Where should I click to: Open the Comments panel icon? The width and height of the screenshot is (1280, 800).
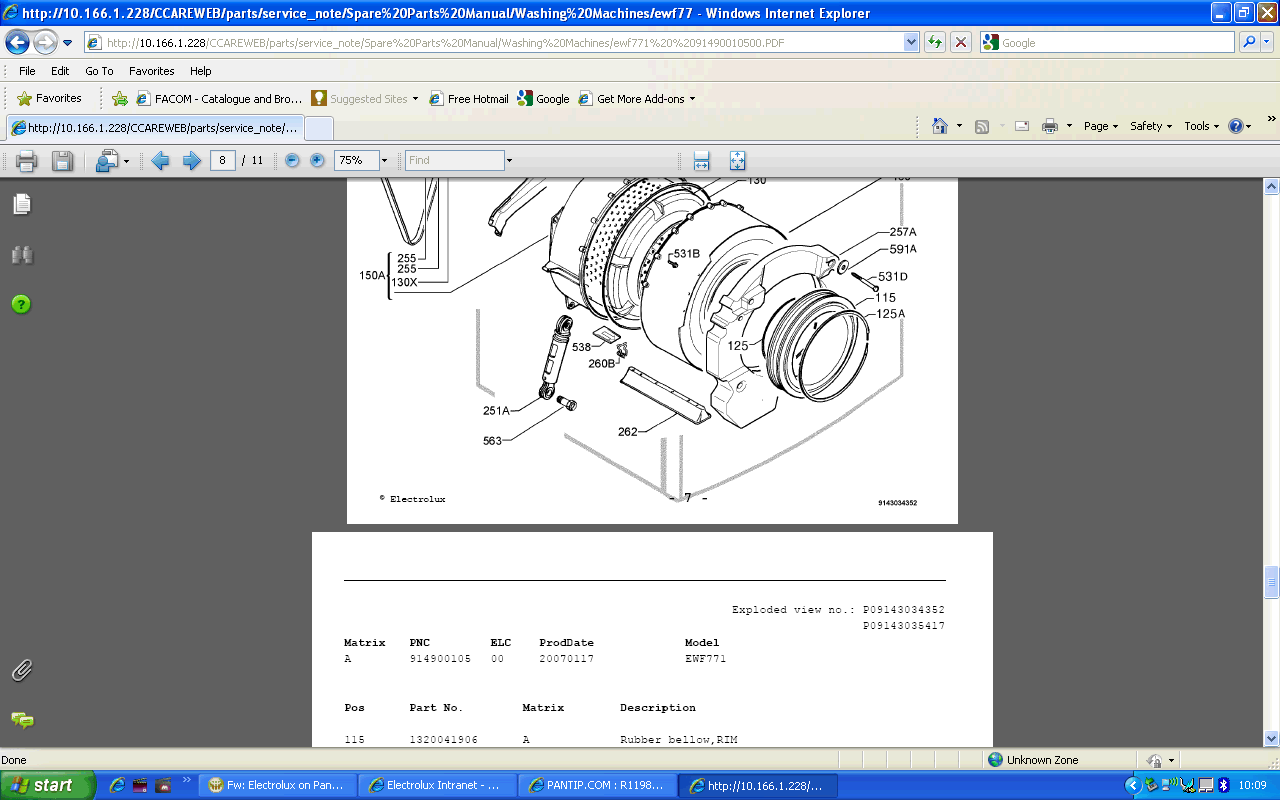tap(22, 720)
